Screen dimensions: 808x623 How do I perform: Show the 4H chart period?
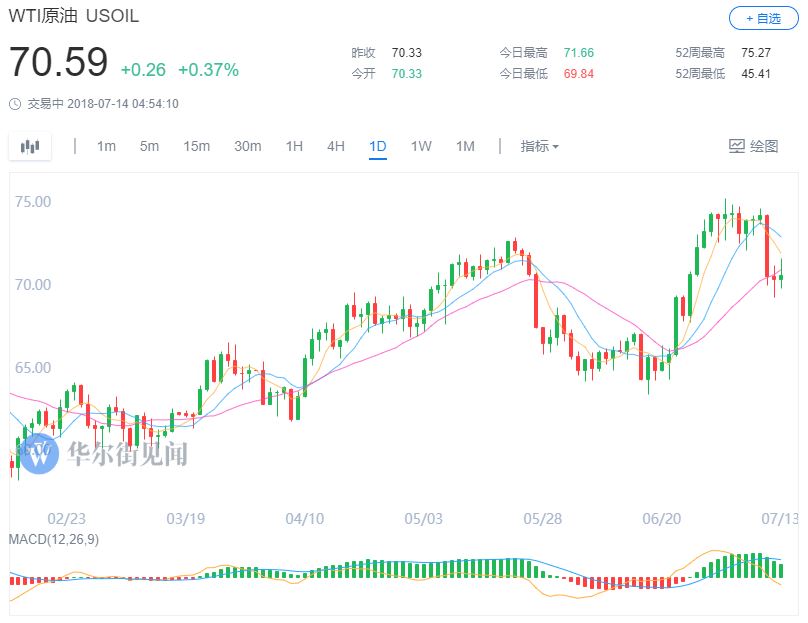335,146
